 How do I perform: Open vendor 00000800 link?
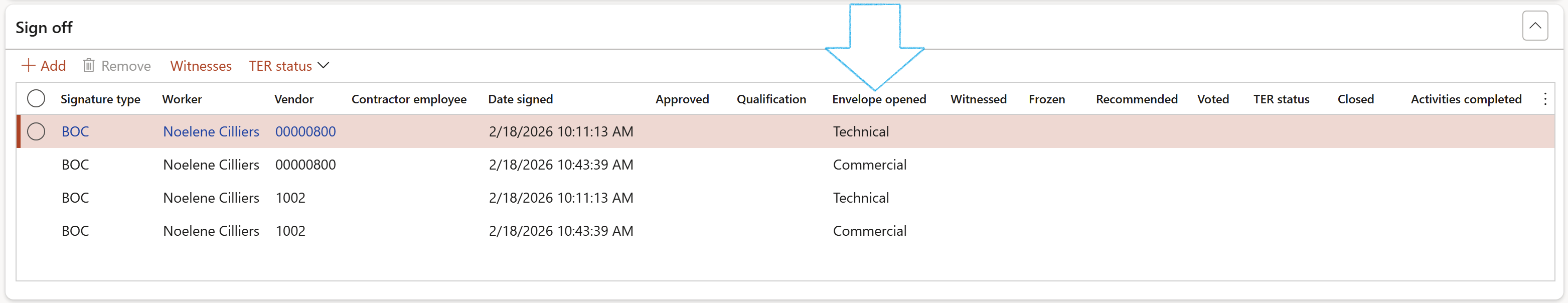tap(305, 131)
